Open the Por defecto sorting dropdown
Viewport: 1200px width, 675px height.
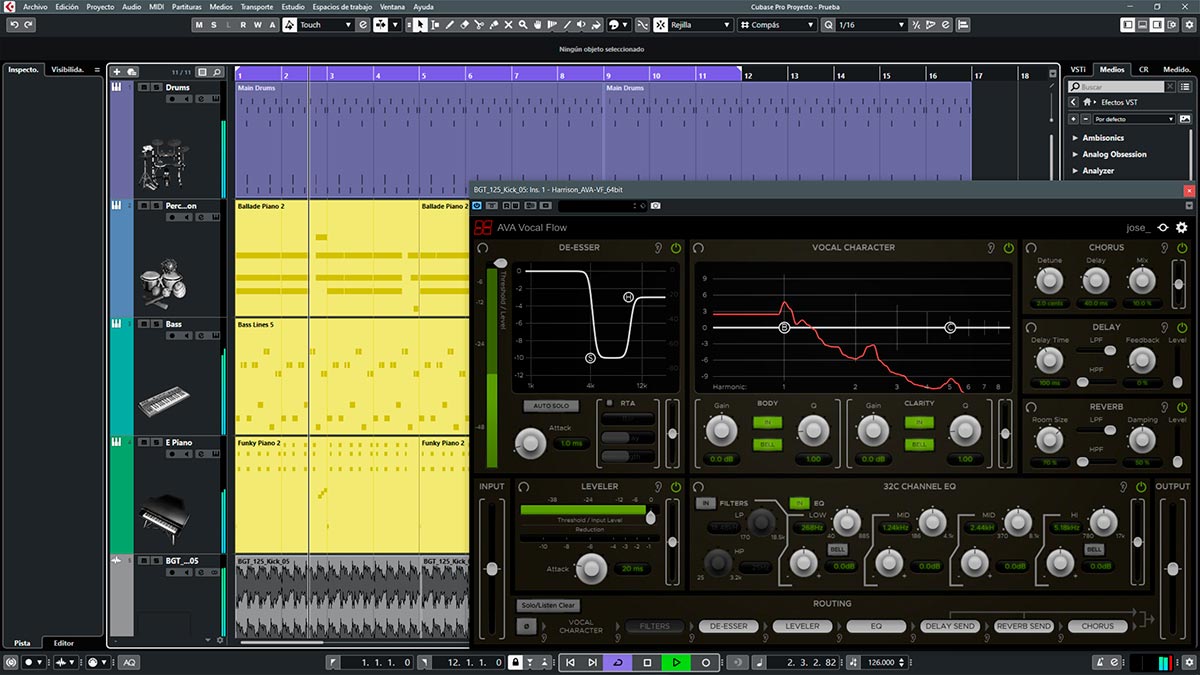pos(1134,119)
